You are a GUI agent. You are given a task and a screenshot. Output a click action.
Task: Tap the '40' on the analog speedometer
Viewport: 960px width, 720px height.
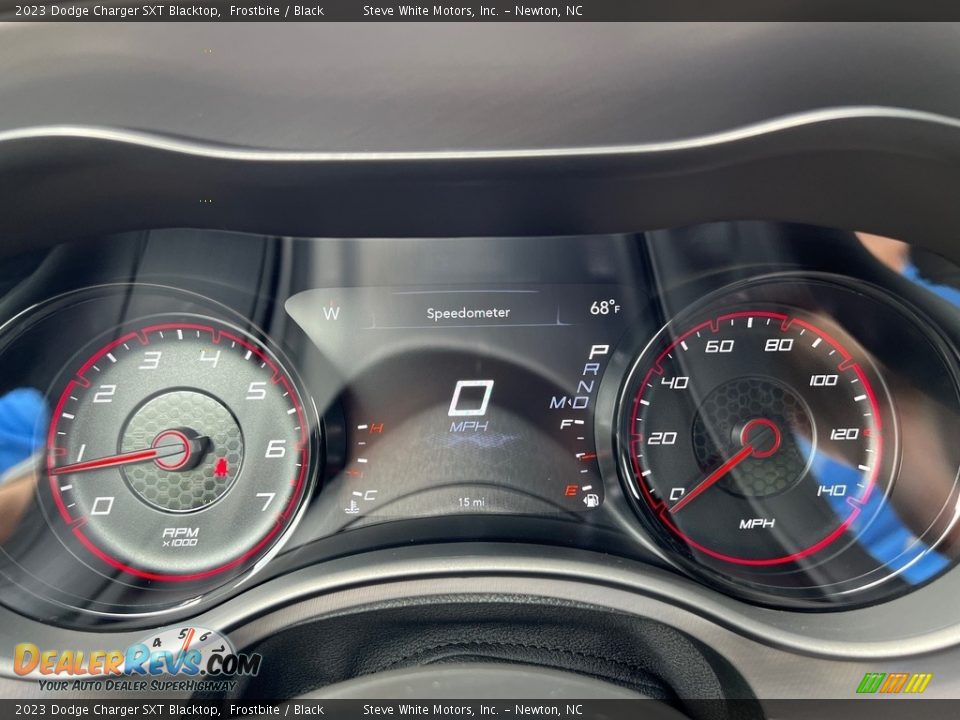(674, 383)
